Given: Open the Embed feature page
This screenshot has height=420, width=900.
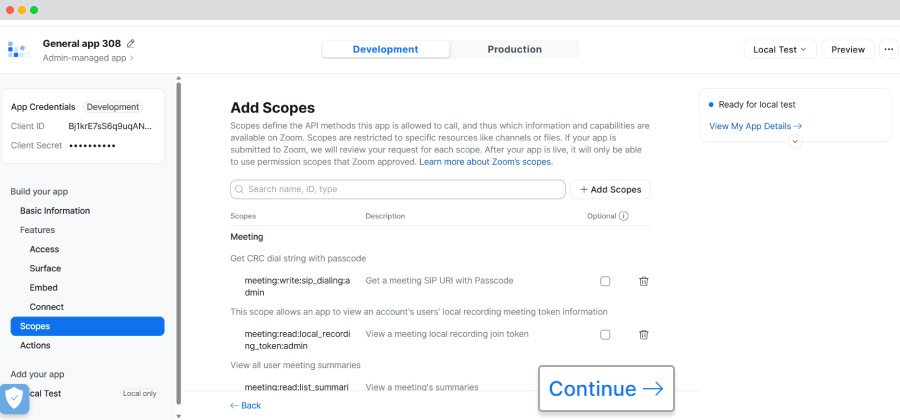Looking at the screenshot, I should pos(44,287).
